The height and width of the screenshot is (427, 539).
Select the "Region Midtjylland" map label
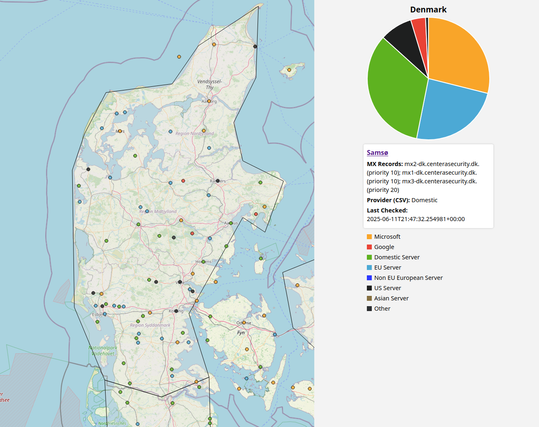coord(158,211)
